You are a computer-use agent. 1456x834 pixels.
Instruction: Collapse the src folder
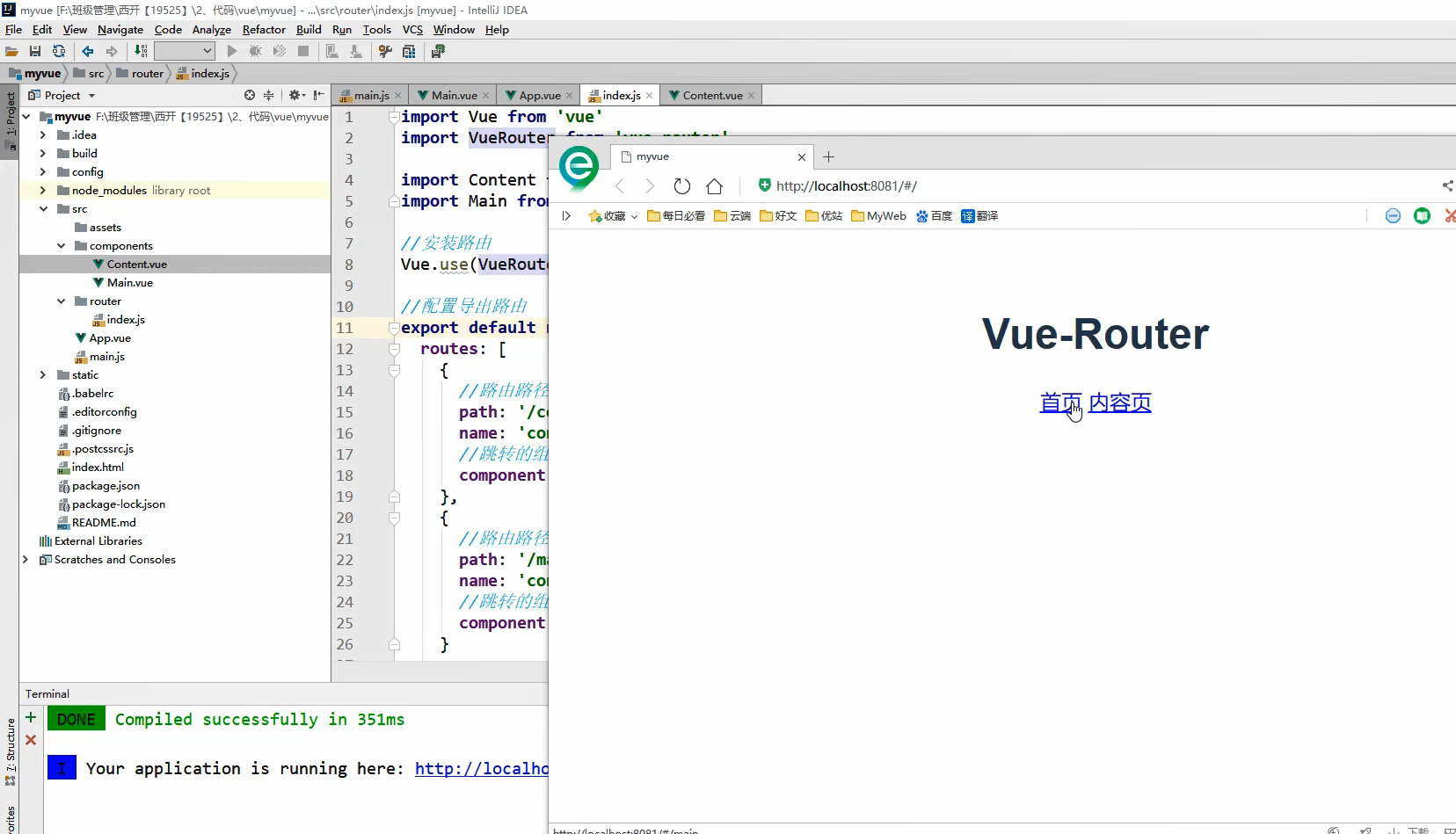point(42,209)
